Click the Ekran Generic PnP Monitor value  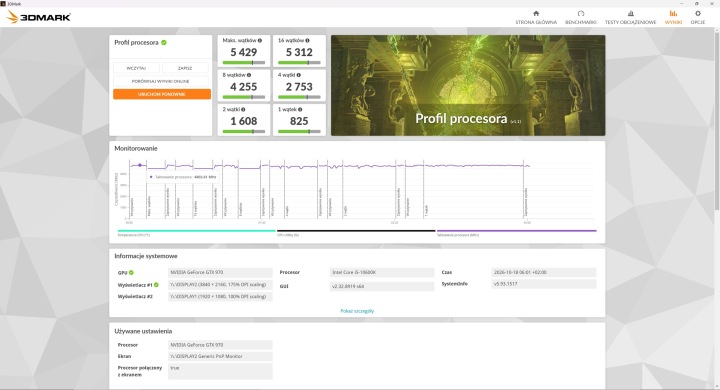(220, 356)
